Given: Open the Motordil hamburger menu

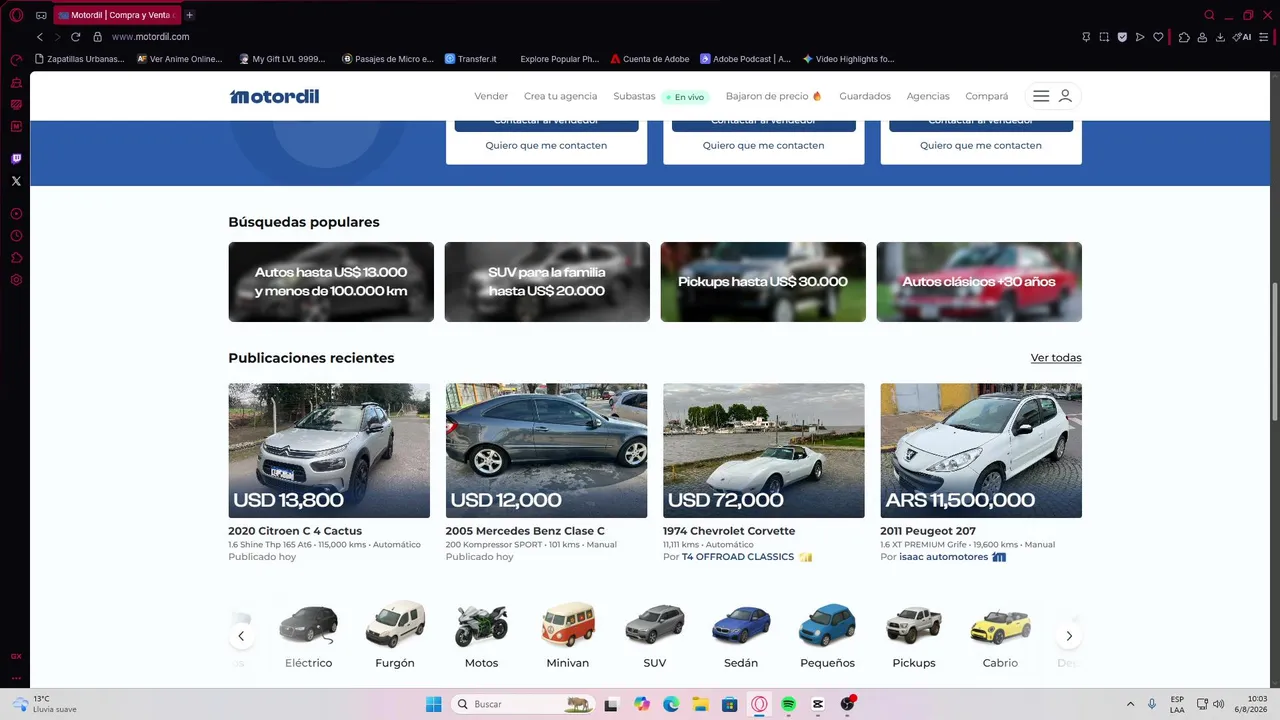Looking at the screenshot, I should pyautogui.click(x=1041, y=96).
